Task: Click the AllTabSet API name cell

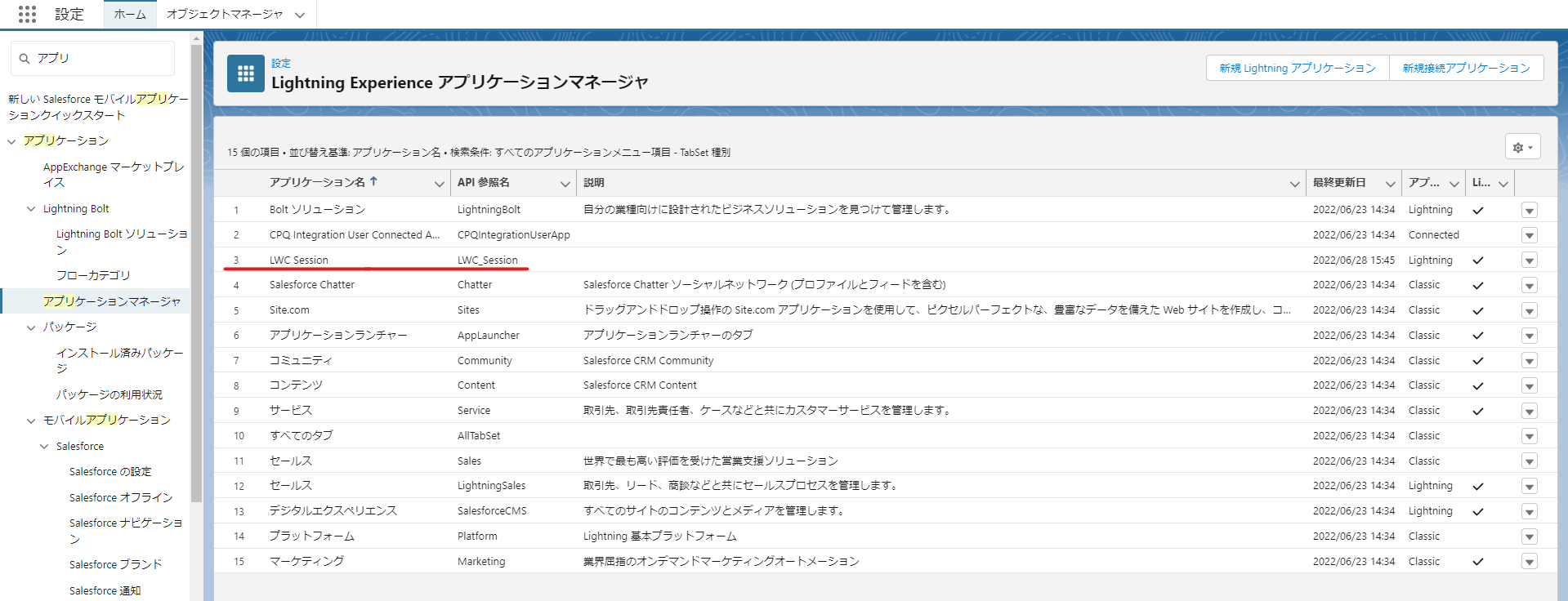Action: point(479,436)
